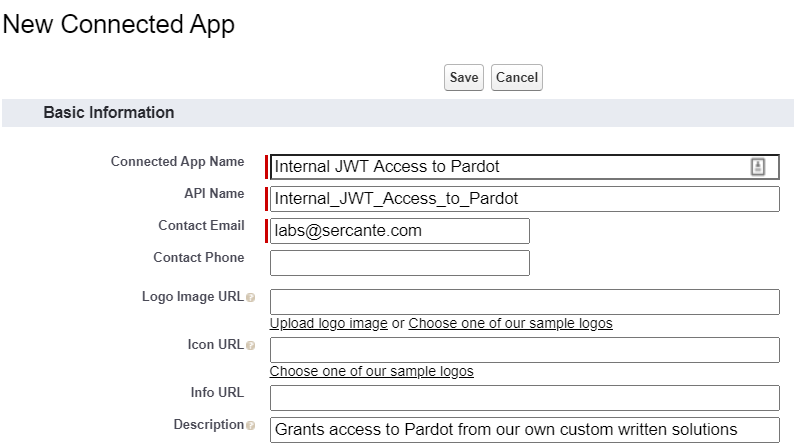
Task: Click the Logo Image URL input box
Action: click(525, 302)
